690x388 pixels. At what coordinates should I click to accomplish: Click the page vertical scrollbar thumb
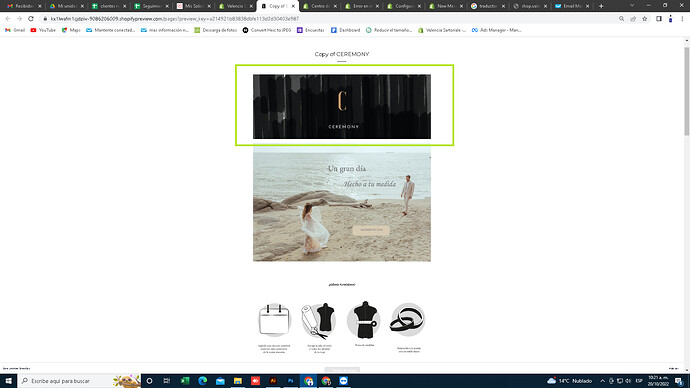(x=686, y=90)
